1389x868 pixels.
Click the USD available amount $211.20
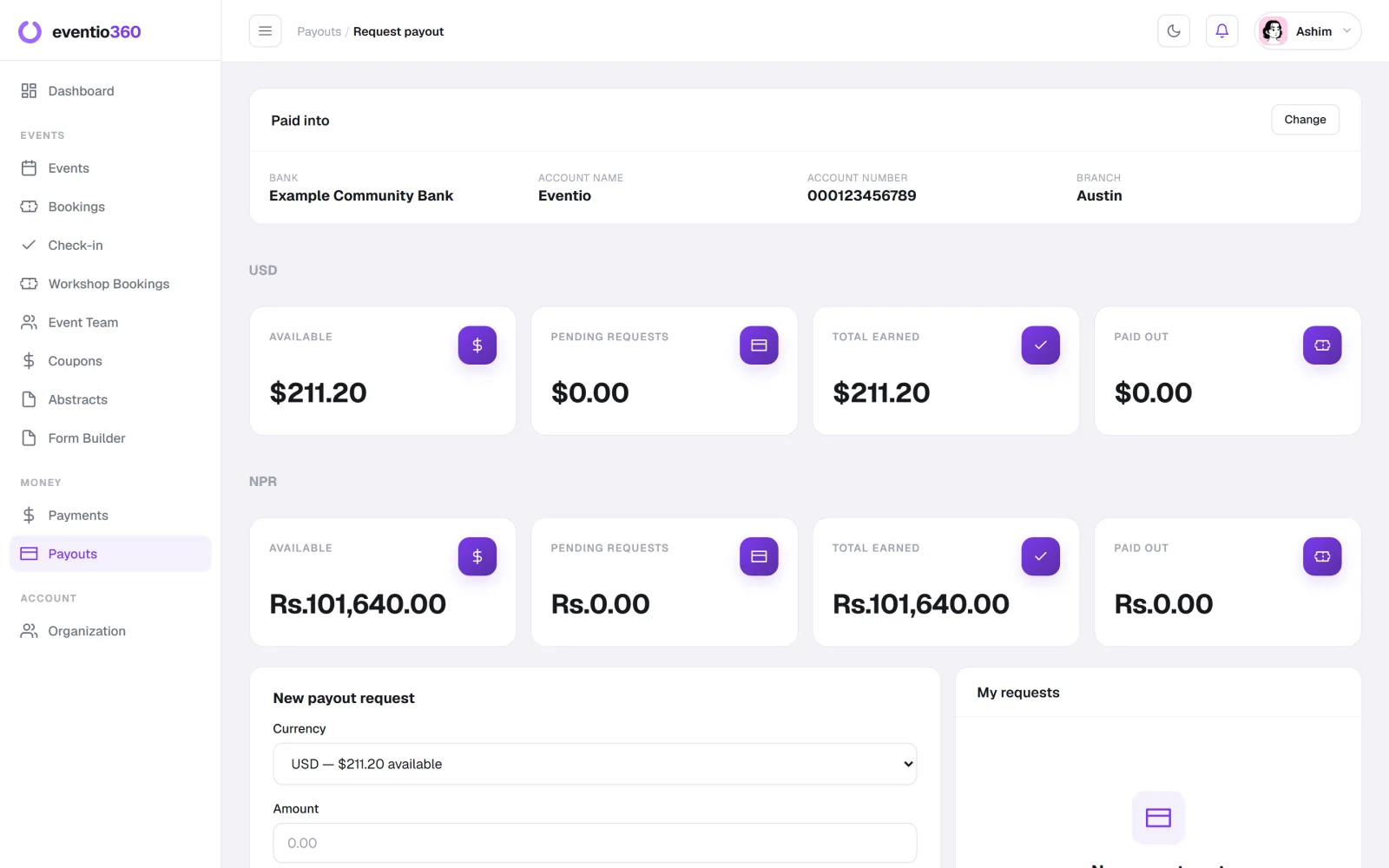[318, 393]
